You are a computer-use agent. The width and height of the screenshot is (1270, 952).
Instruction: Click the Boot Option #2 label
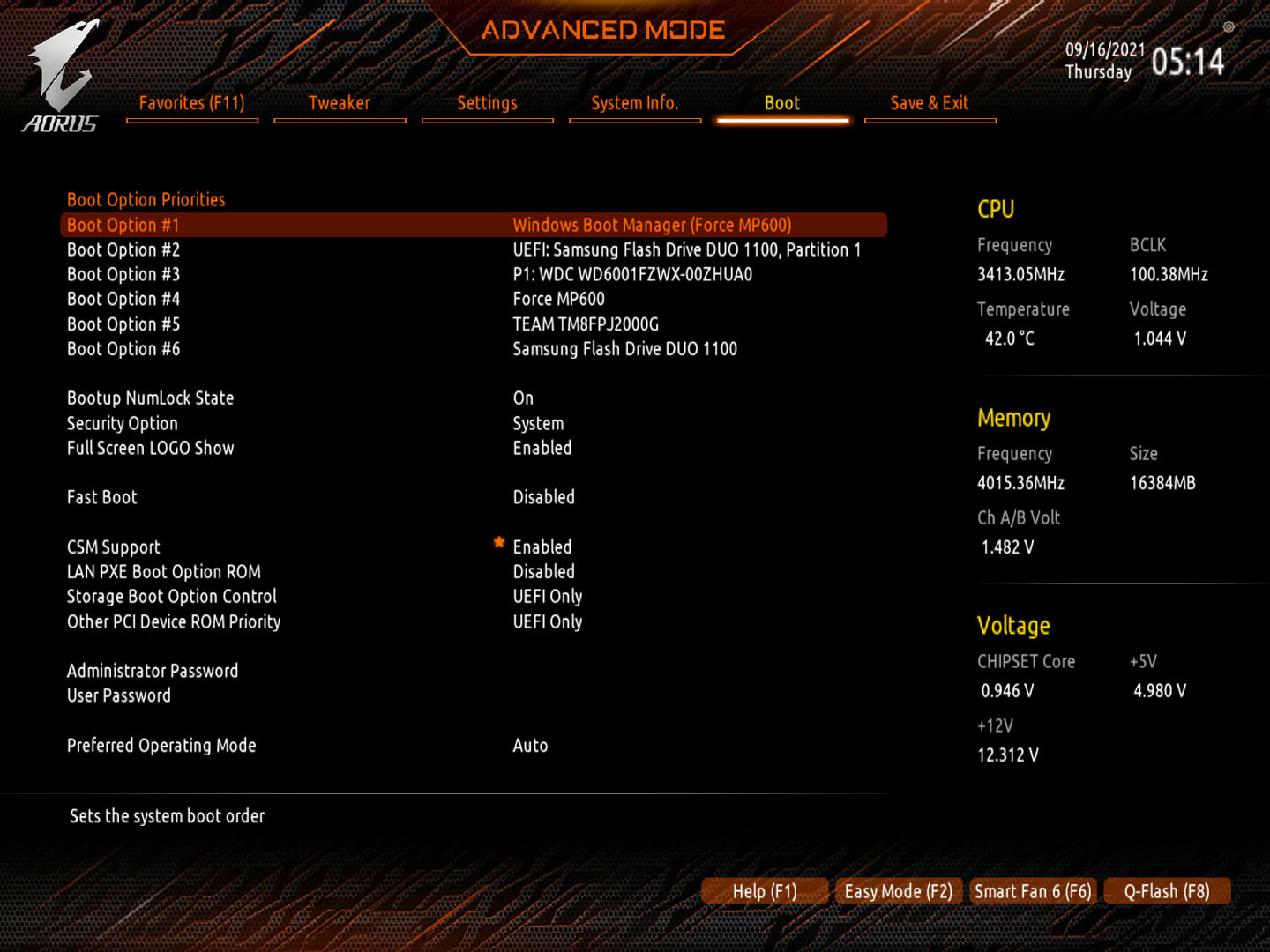click(123, 249)
